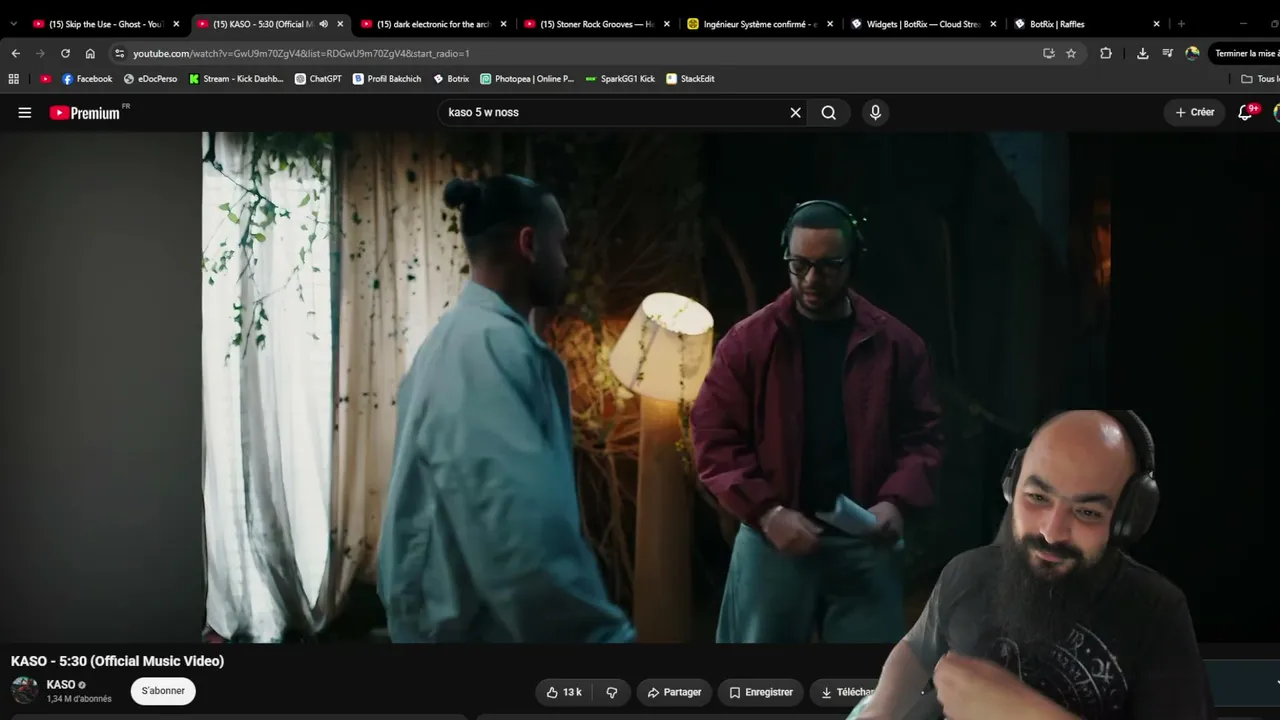Open the tab search dropdown arrow
Screen dimensions: 1280x720
pos(13,24)
